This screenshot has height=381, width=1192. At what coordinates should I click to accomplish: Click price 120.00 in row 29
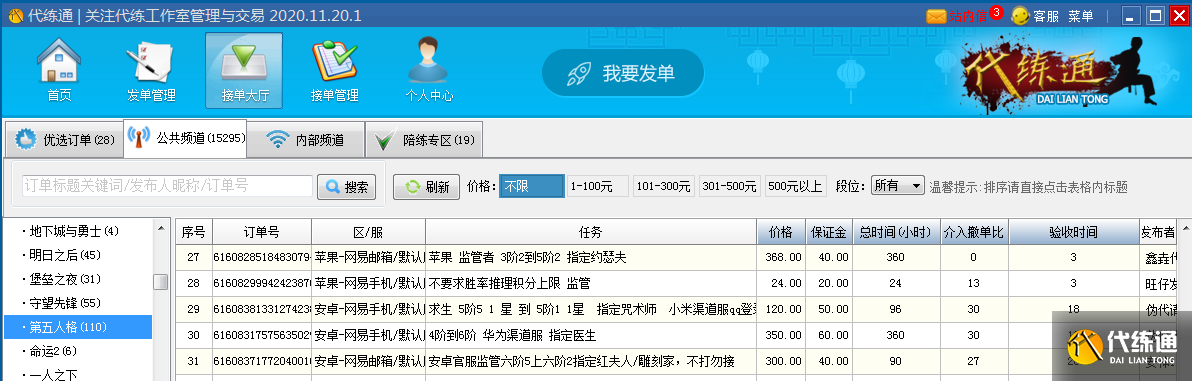[x=784, y=310]
